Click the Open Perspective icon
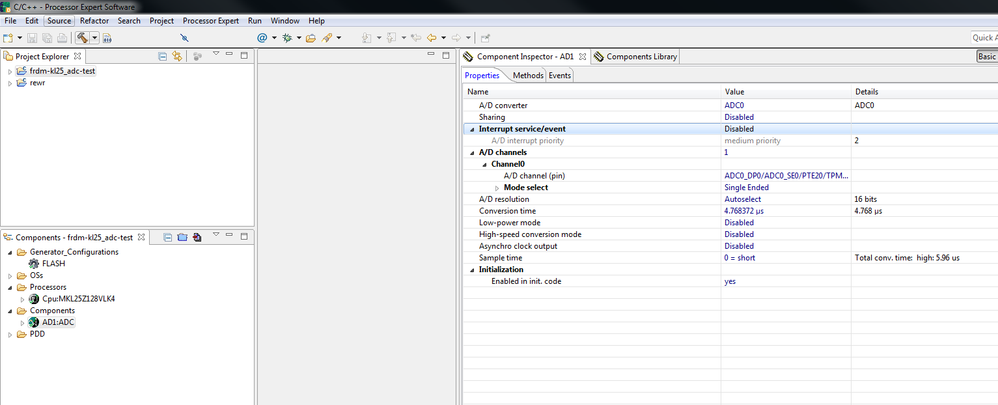This screenshot has width=998, height=405. point(485,38)
